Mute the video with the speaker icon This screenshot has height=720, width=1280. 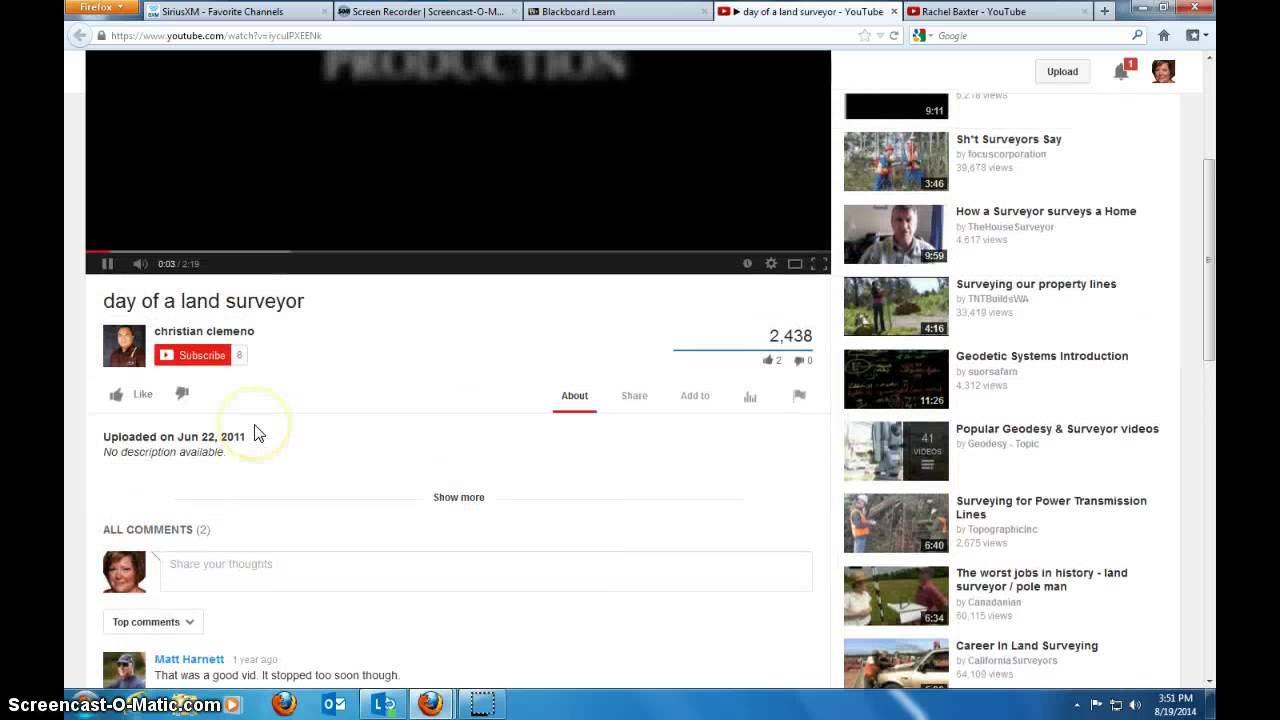pyautogui.click(x=140, y=264)
